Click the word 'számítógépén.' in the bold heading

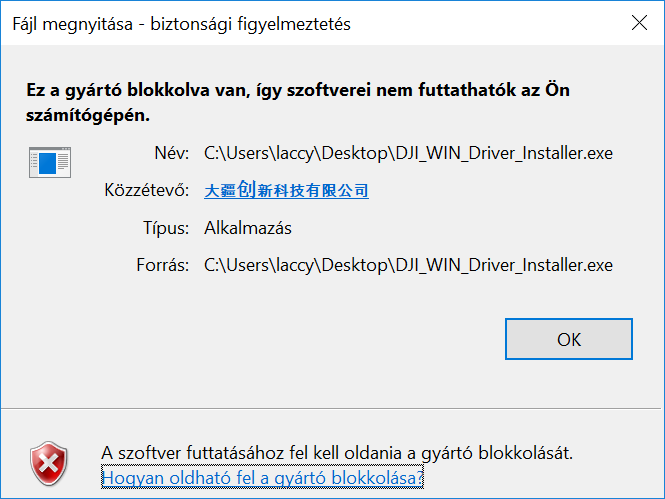(x=88, y=115)
